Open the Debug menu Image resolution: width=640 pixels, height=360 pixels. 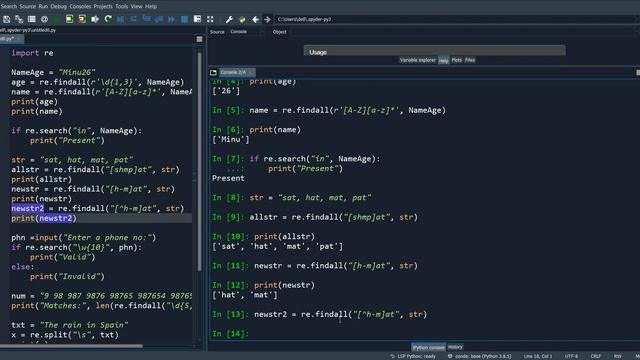point(58,6)
